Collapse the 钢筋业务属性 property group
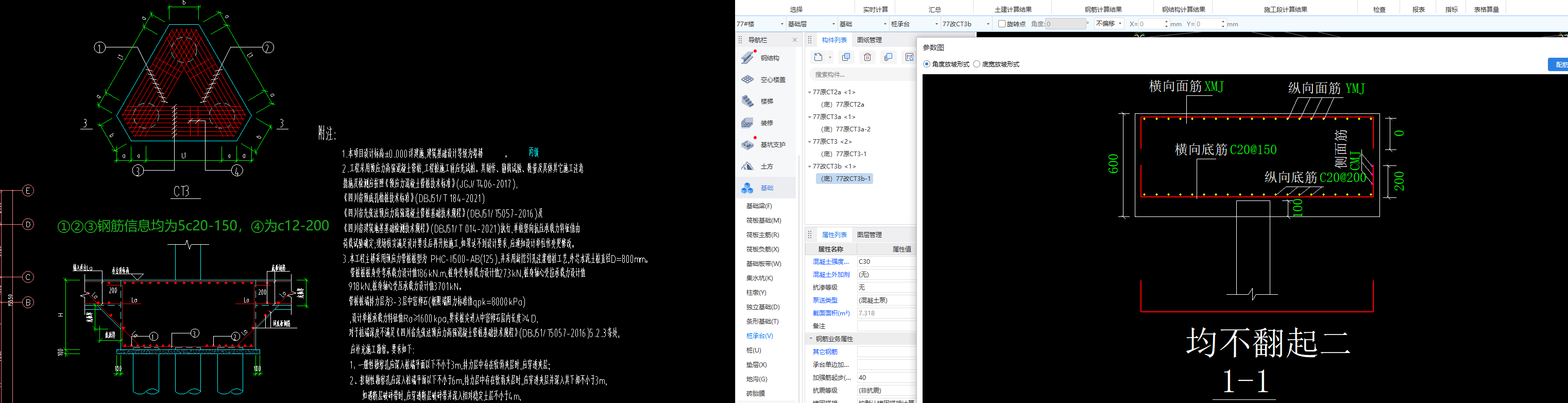Screen dimensions: 1568x403 (x=811, y=339)
